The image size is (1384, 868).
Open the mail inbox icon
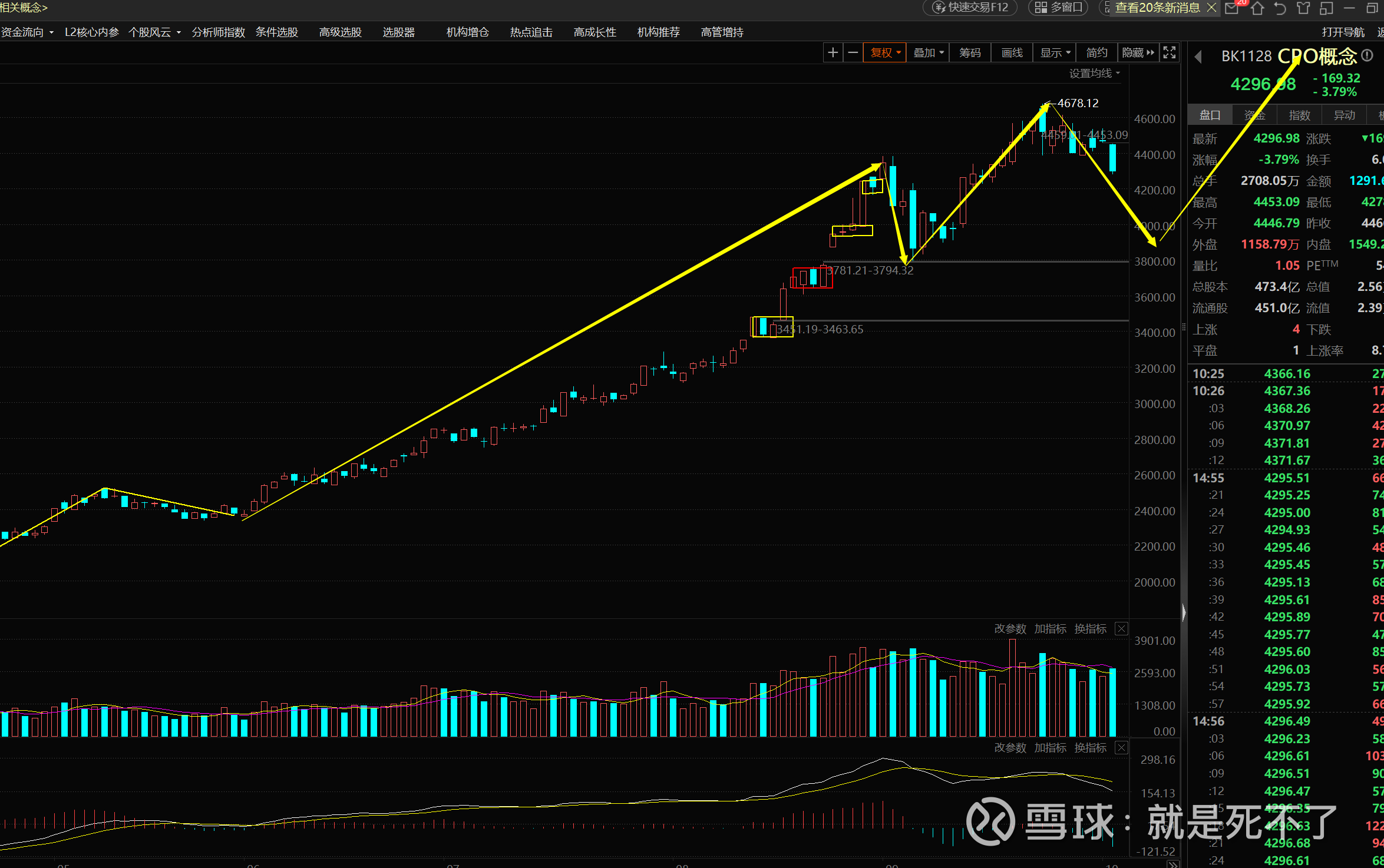(x=1232, y=8)
